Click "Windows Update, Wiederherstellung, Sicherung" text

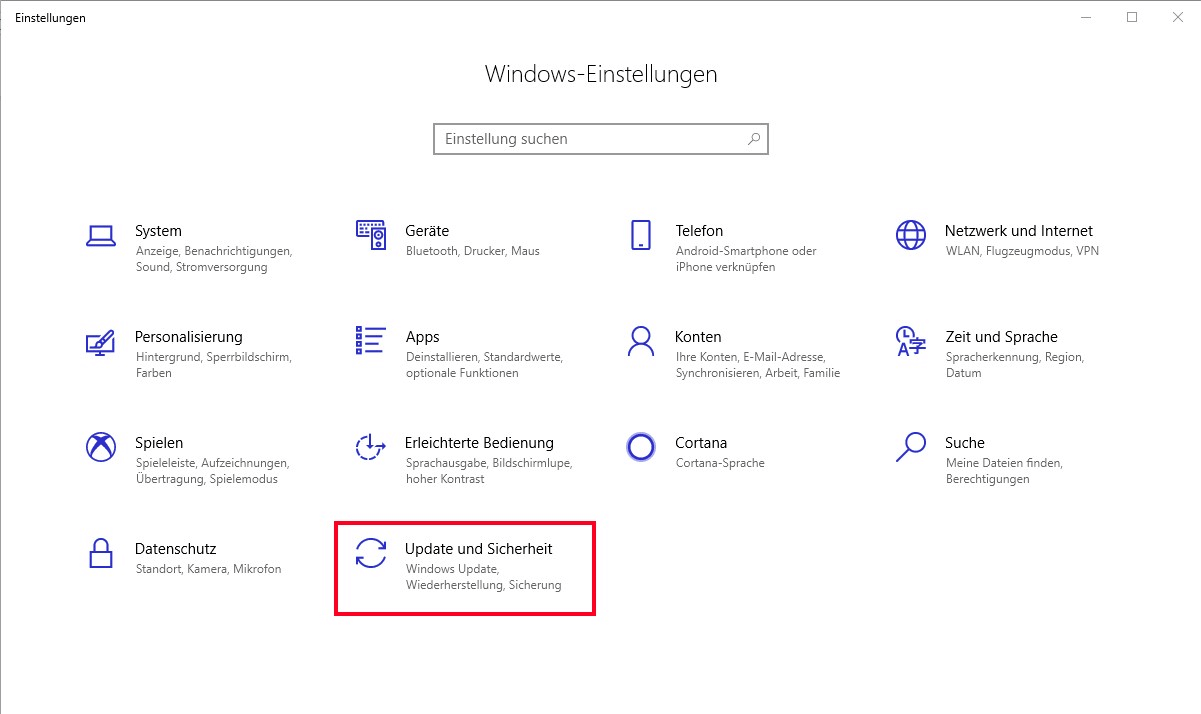[x=483, y=577]
